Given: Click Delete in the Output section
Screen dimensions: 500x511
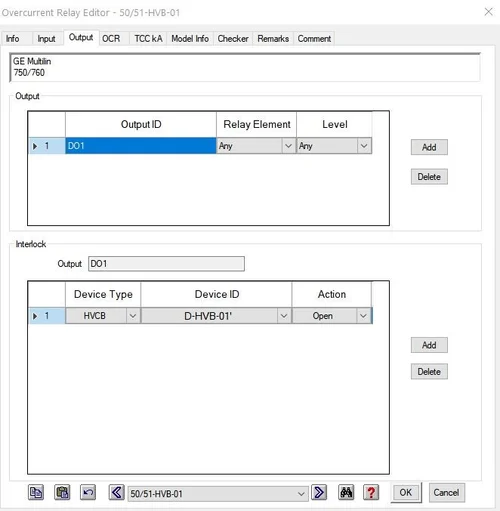Looking at the screenshot, I should (429, 177).
